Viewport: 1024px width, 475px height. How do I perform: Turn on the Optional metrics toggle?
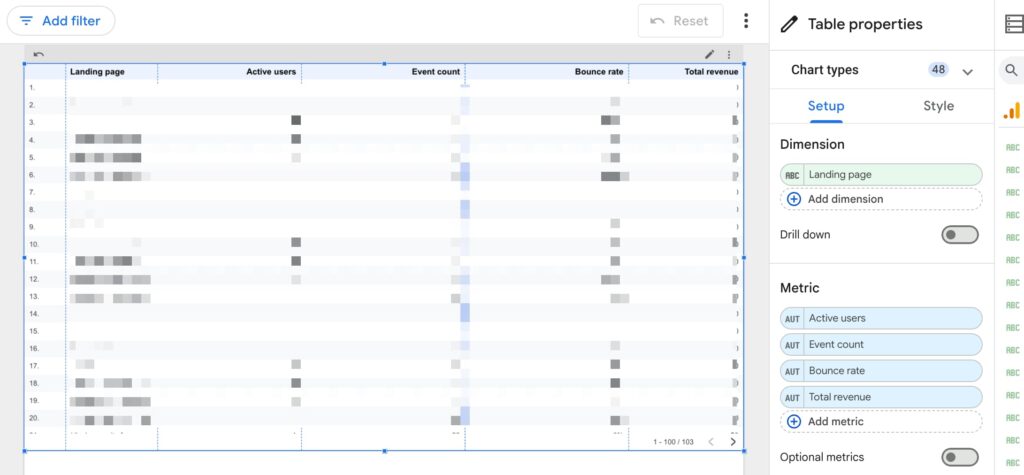(960, 457)
